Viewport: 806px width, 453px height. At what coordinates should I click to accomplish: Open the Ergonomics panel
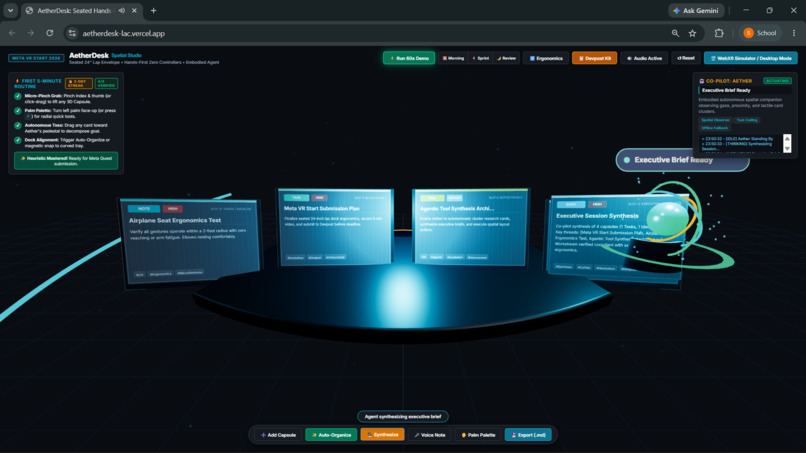click(546, 58)
